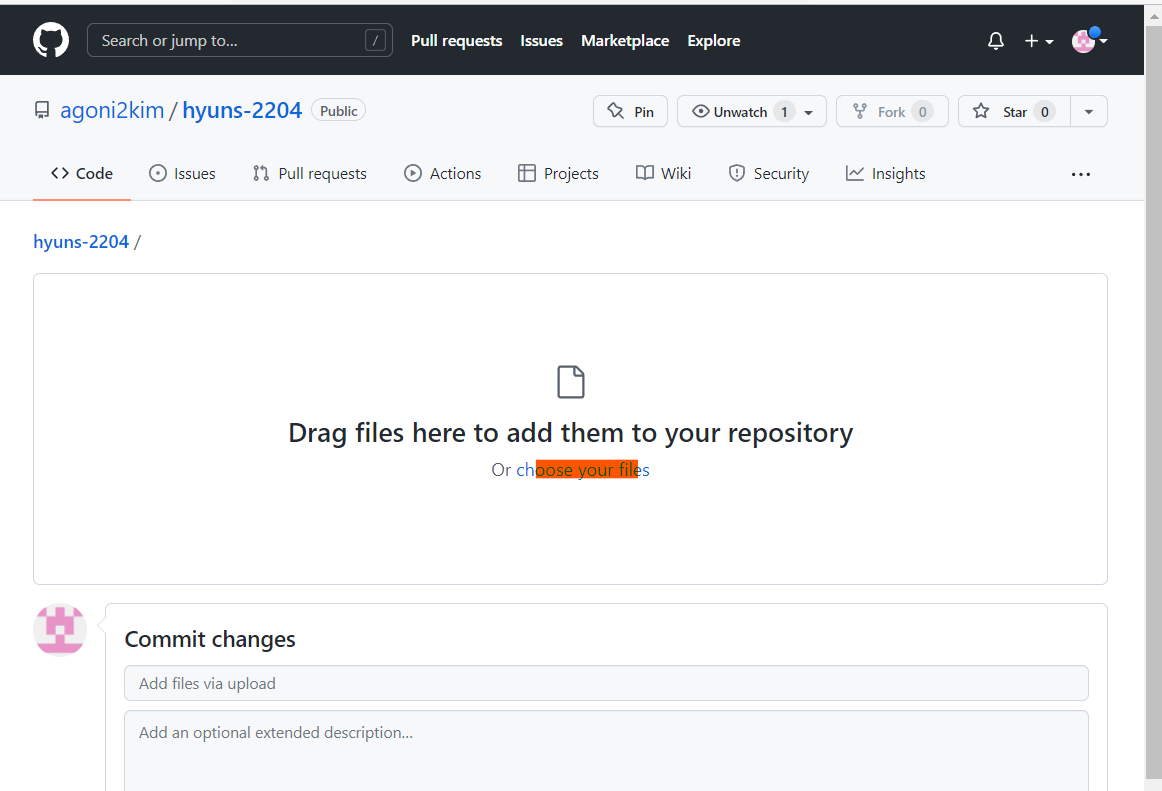This screenshot has width=1162, height=791.
Task: Fork the repository
Action: 892,111
